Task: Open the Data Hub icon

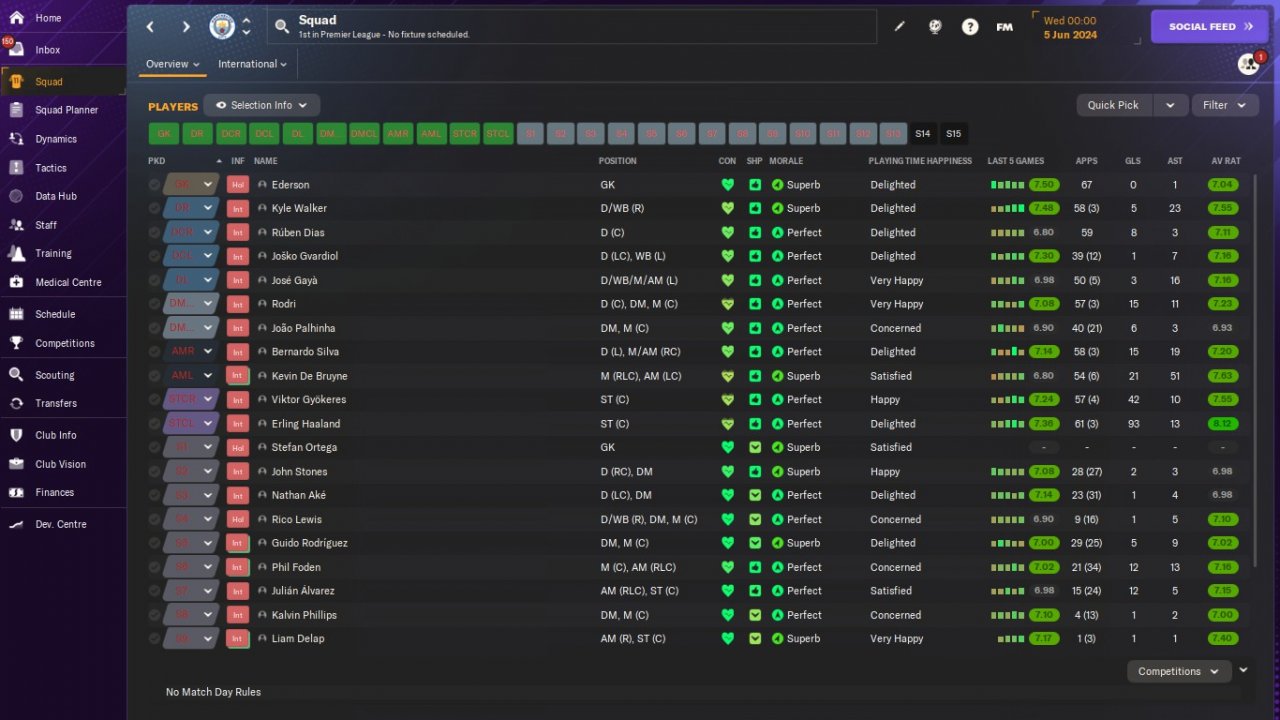Action: point(16,196)
